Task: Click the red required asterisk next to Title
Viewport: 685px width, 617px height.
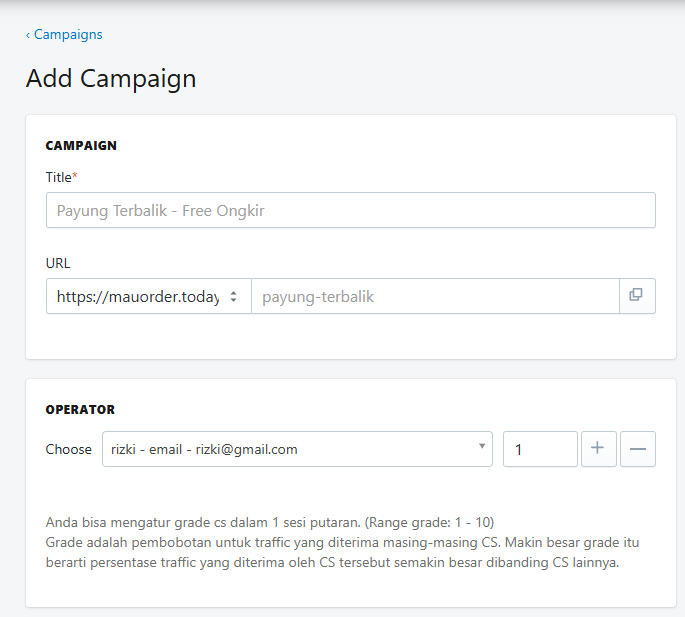Action: (75, 175)
